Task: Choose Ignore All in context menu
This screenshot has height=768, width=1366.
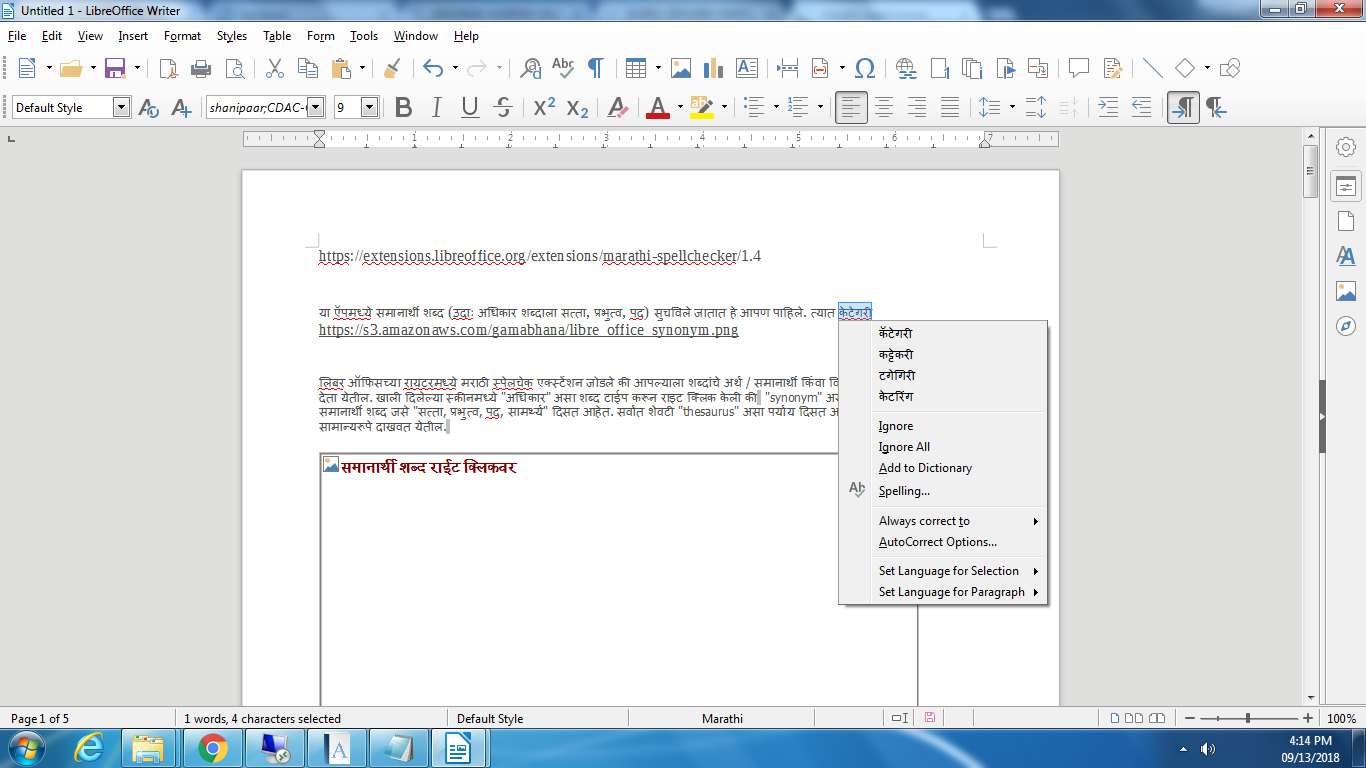Action: tap(944, 447)
